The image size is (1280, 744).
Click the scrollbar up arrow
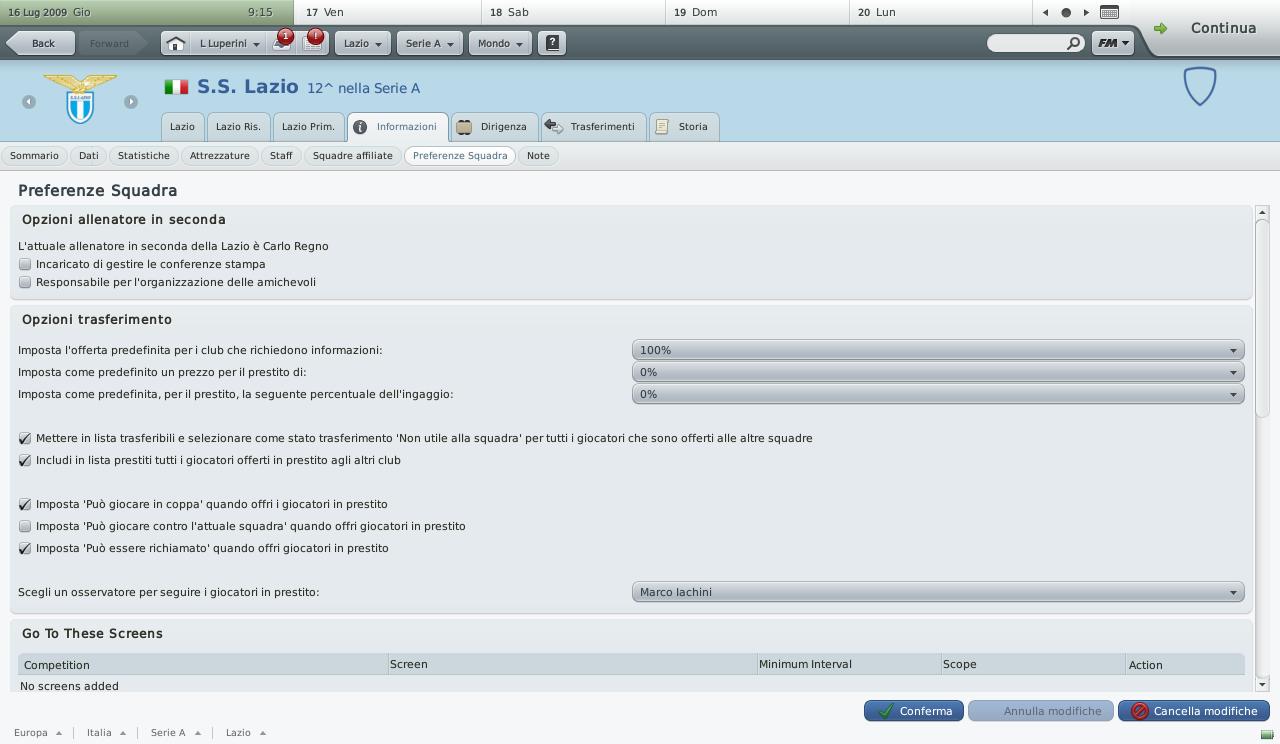(x=1262, y=212)
